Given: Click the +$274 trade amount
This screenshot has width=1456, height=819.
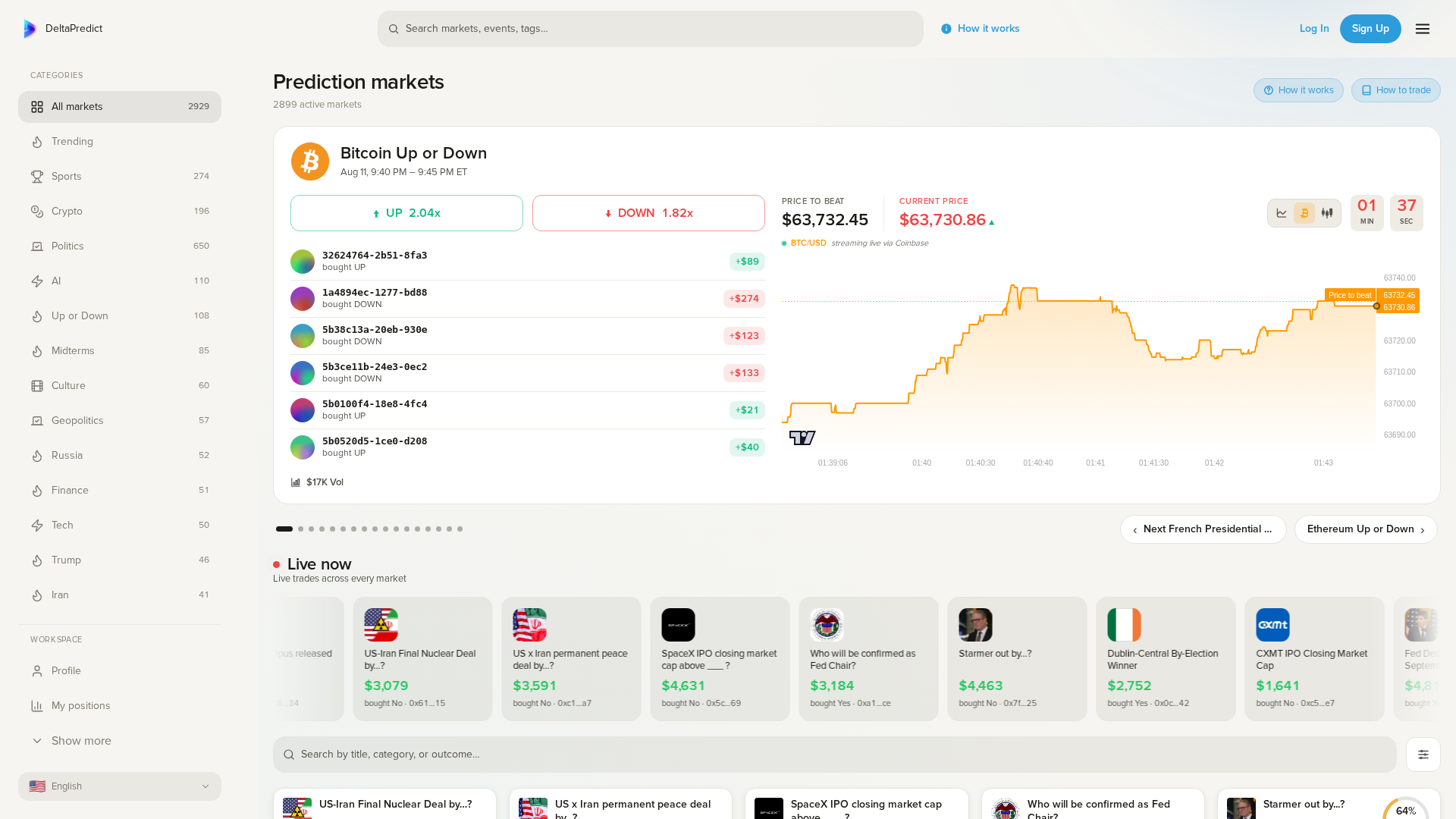Looking at the screenshot, I should (744, 299).
